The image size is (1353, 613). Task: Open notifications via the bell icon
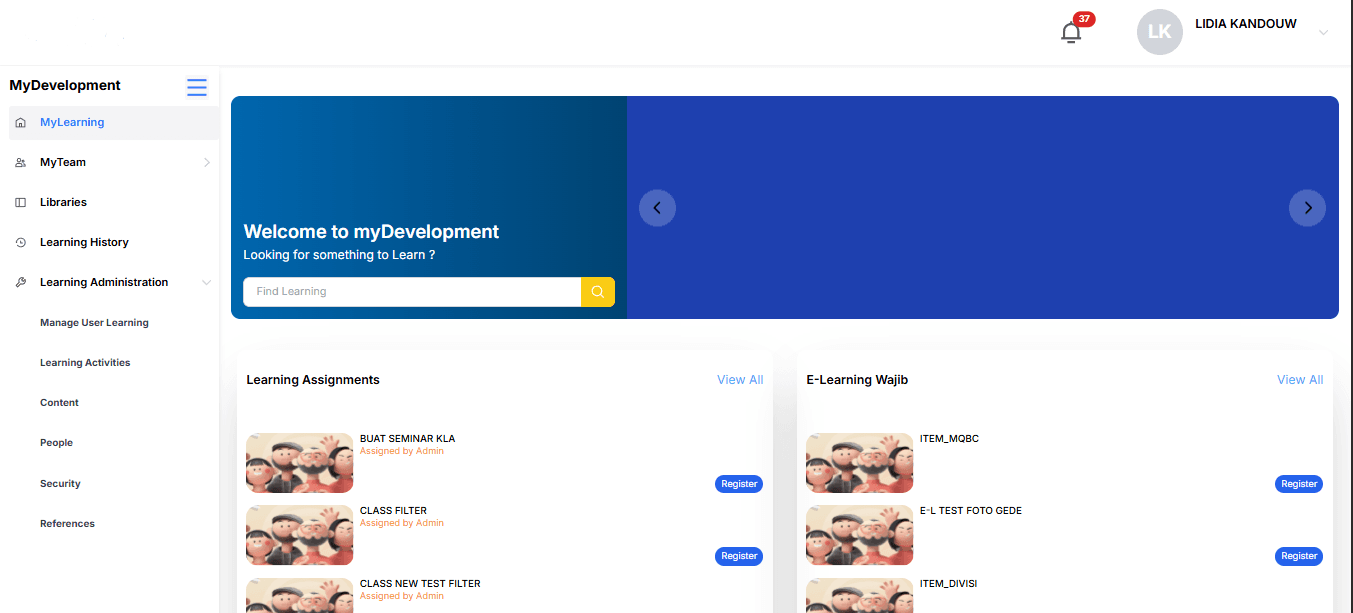click(1070, 31)
